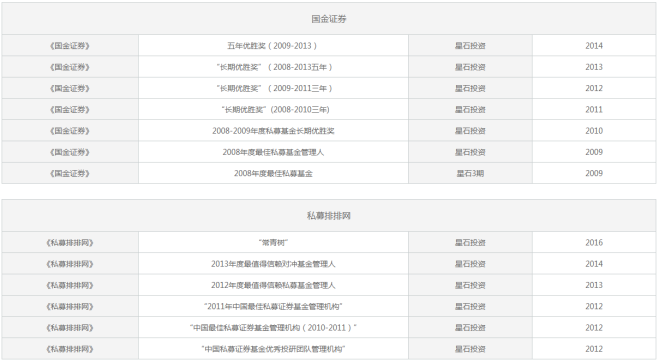Click year 2014 in the 五年优胜奖 row
This screenshot has height=362, width=660.
pos(594,45)
